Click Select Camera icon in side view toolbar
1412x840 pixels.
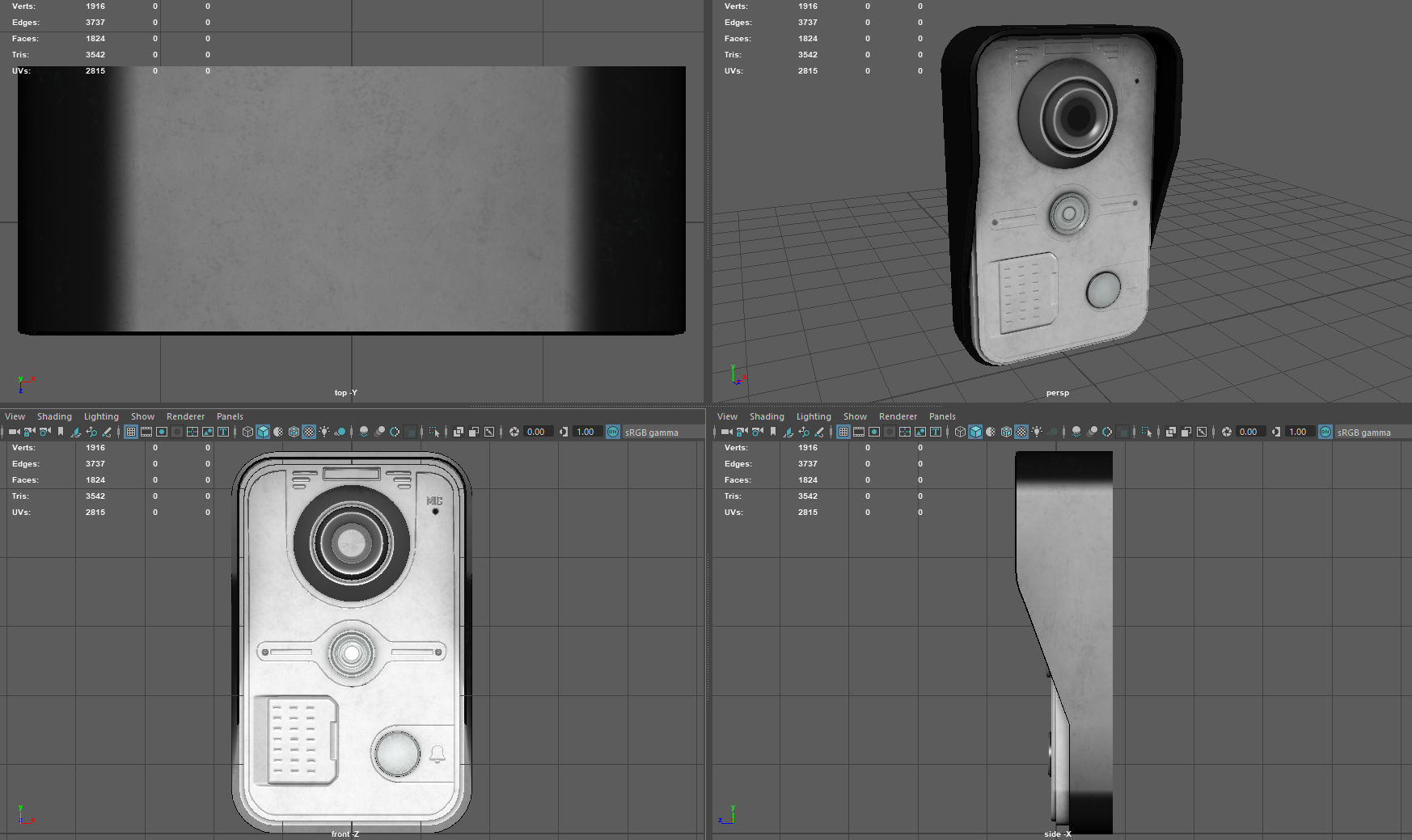pos(726,432)
